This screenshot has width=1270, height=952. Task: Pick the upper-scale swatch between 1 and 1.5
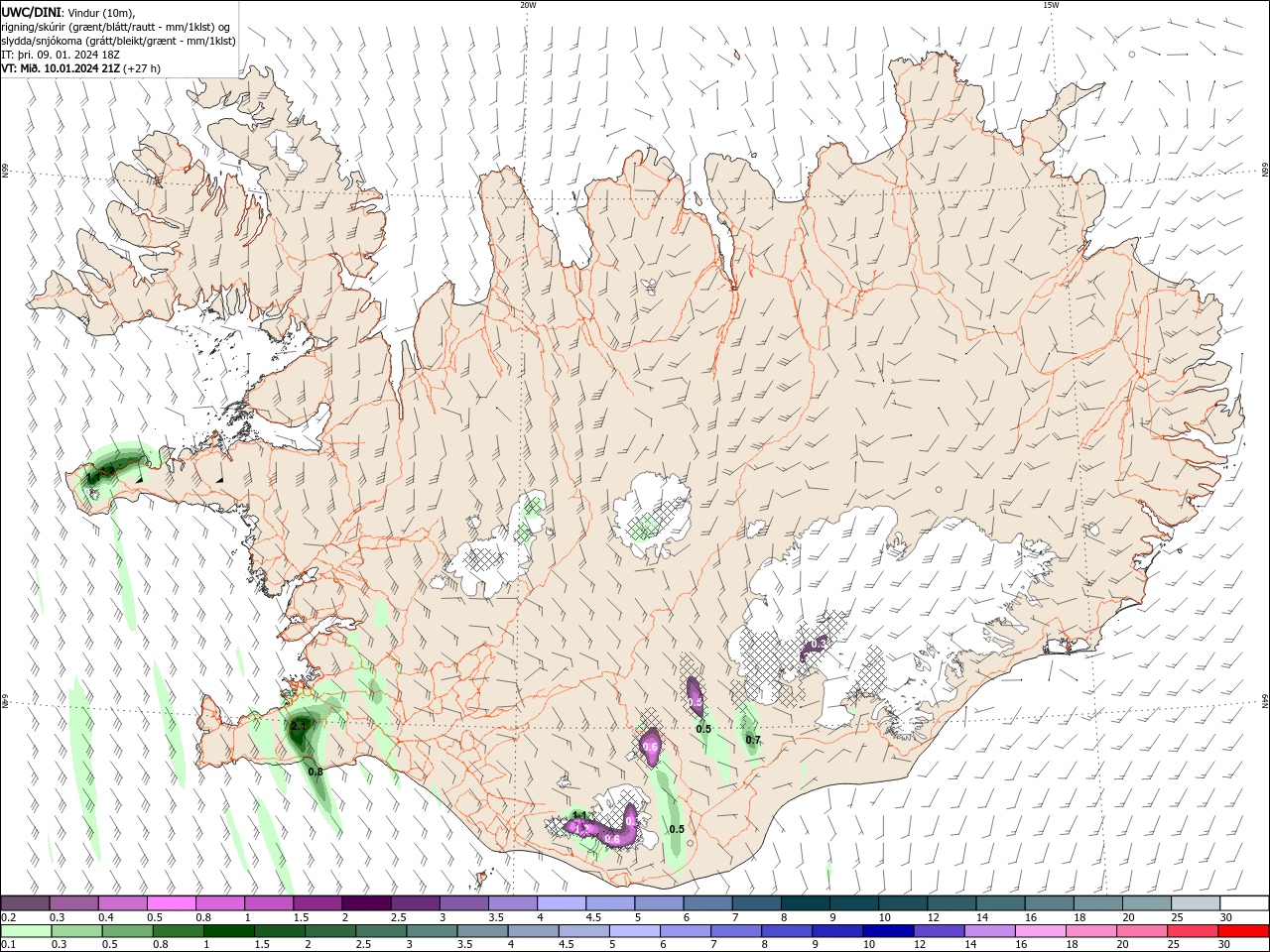click(269, 903)
